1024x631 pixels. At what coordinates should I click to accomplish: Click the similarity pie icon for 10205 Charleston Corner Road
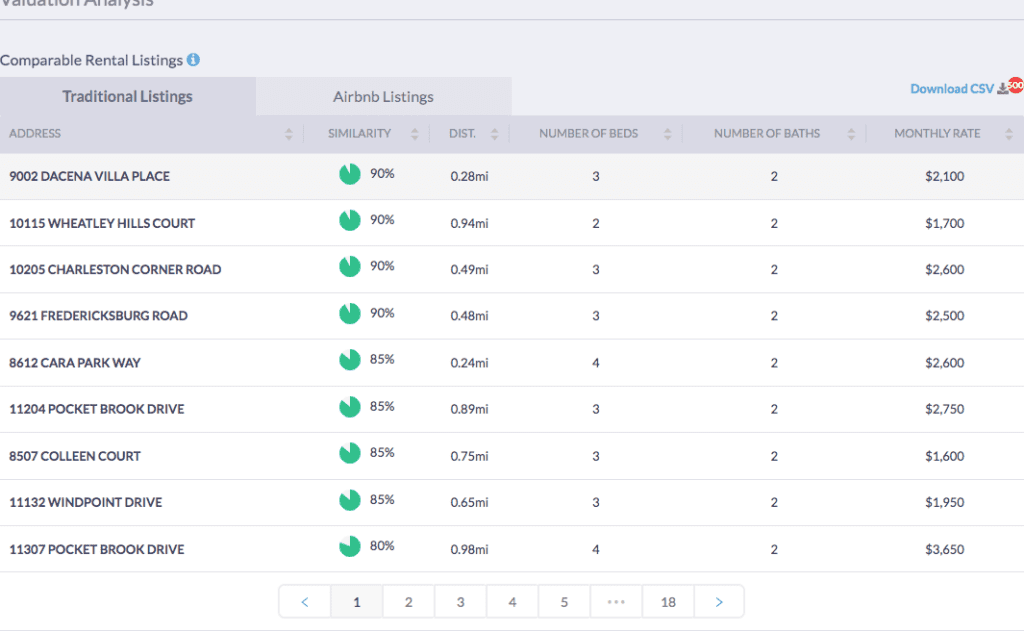349,267
